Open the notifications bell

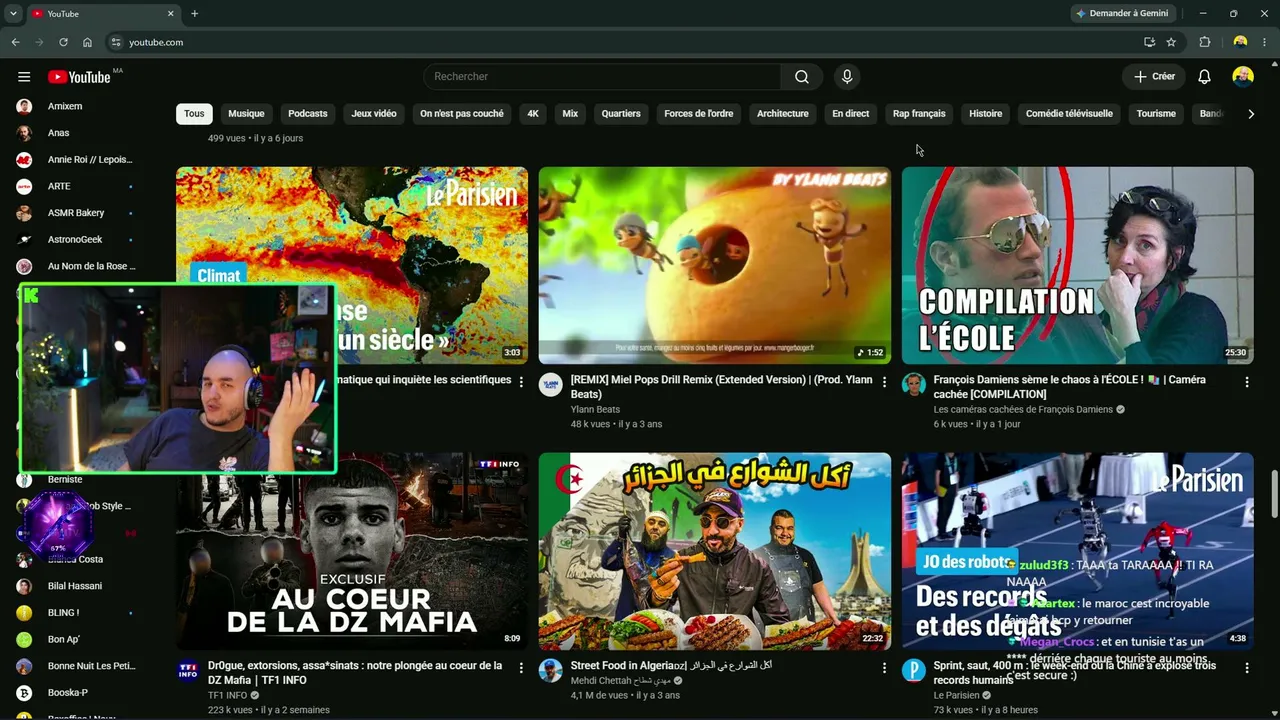point(1204,77)
